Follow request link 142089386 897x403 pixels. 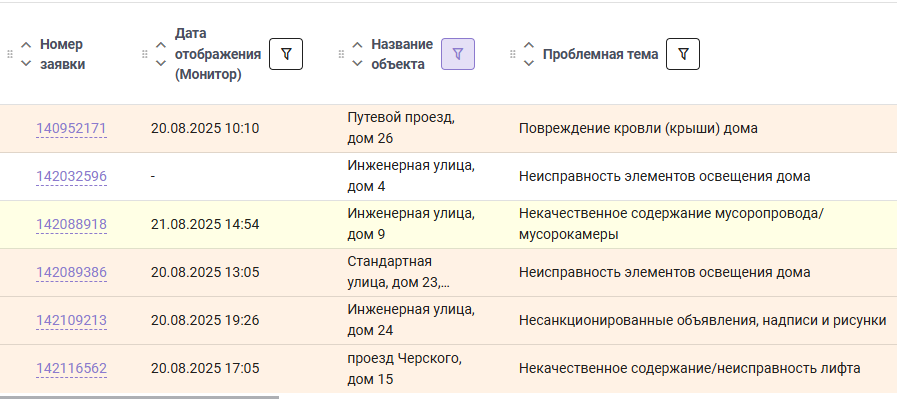pos(72,273)
